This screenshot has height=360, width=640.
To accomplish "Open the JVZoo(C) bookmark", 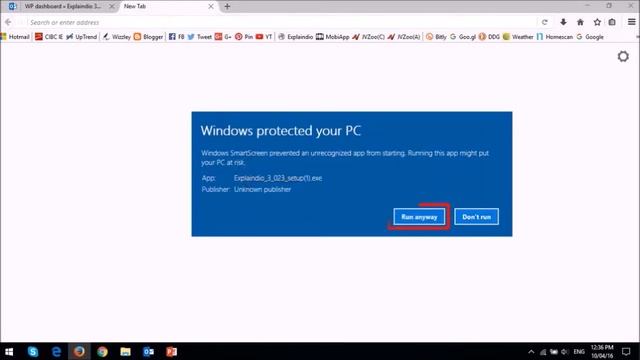I will pyautogui.click(x=369, y=37).
